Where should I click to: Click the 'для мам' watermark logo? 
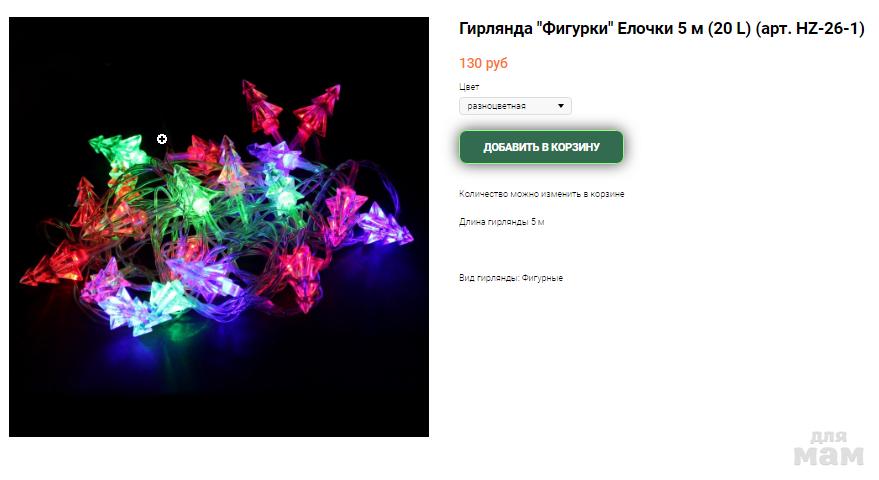829,449
